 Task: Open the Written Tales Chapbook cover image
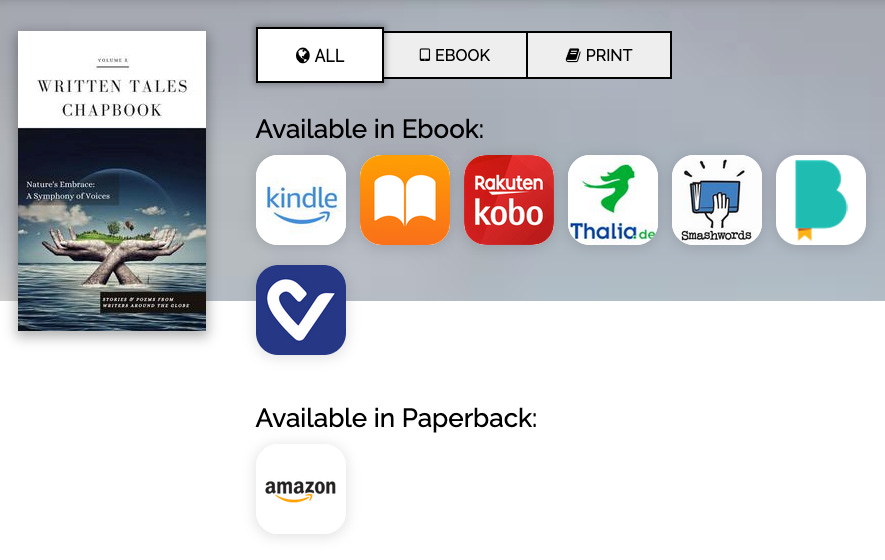coord(112,181)
